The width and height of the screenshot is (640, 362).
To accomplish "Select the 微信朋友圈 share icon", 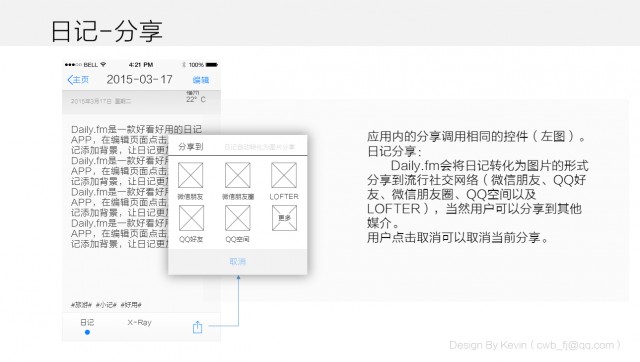I will [238, 175].
